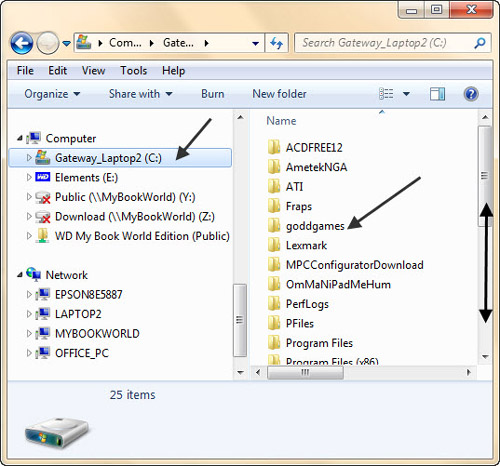
Task: Open the View menu
Action: click(x=93, y=71)
